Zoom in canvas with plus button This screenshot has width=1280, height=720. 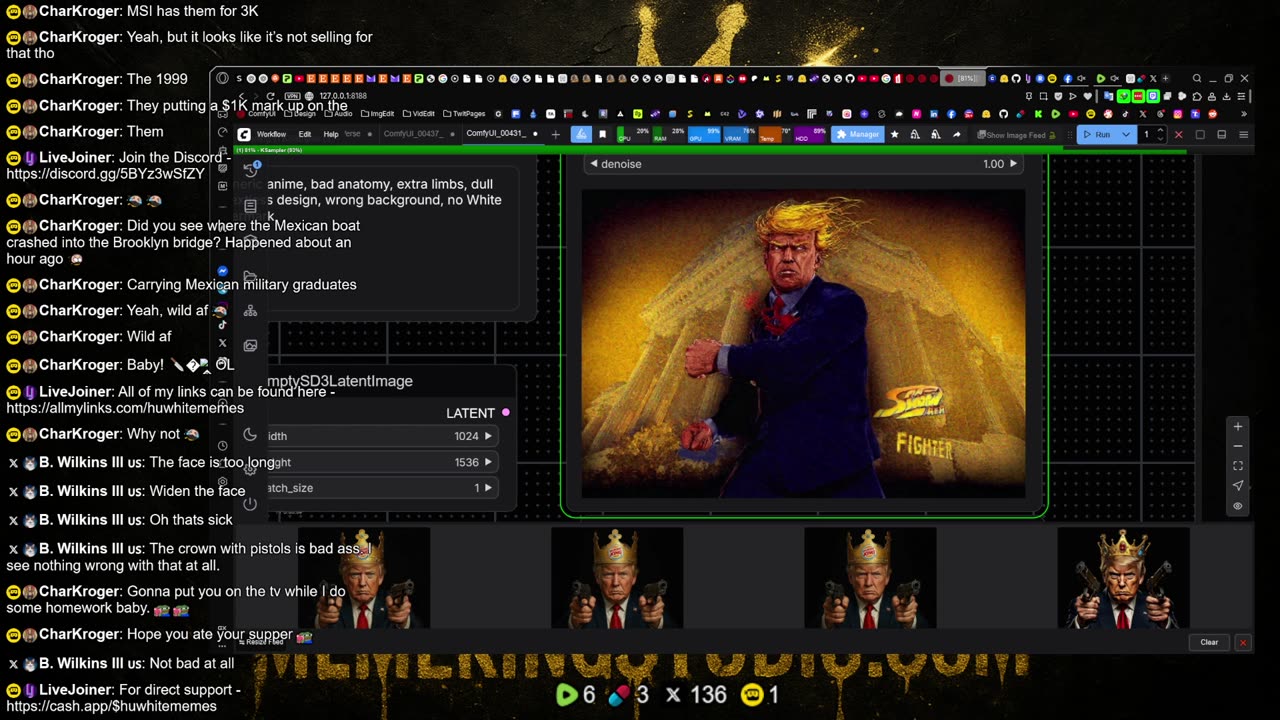(1238, 427)
